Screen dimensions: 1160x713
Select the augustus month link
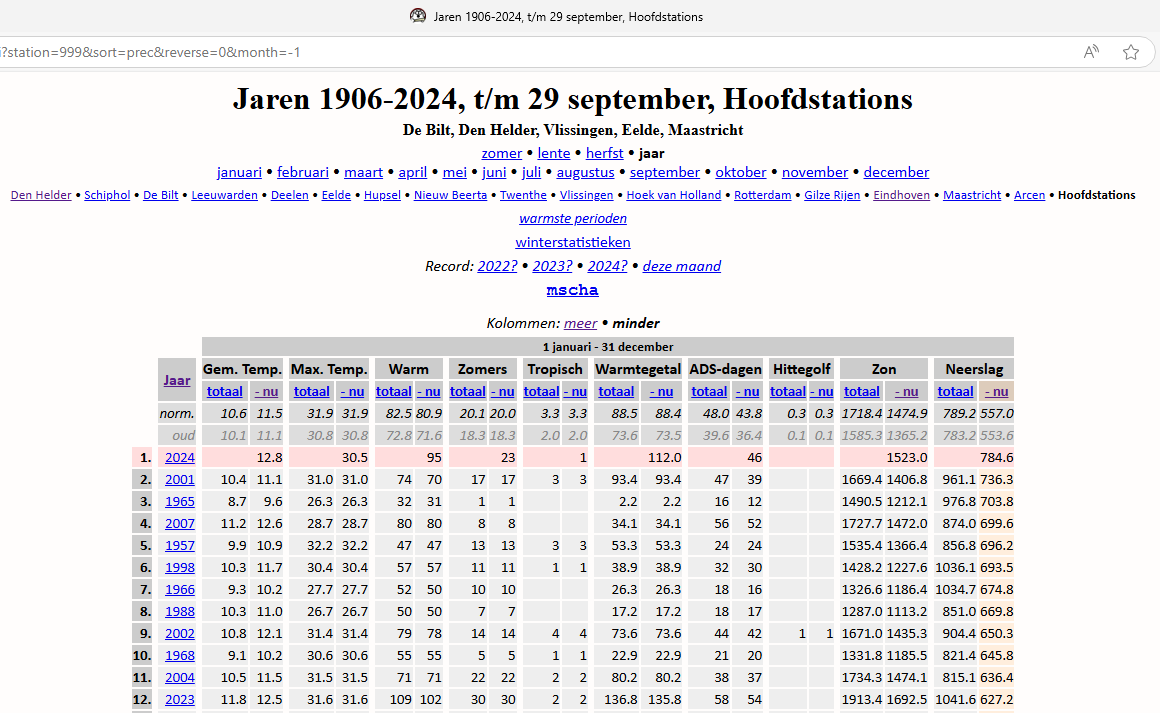pyautogui.click(x=585, y=172)
